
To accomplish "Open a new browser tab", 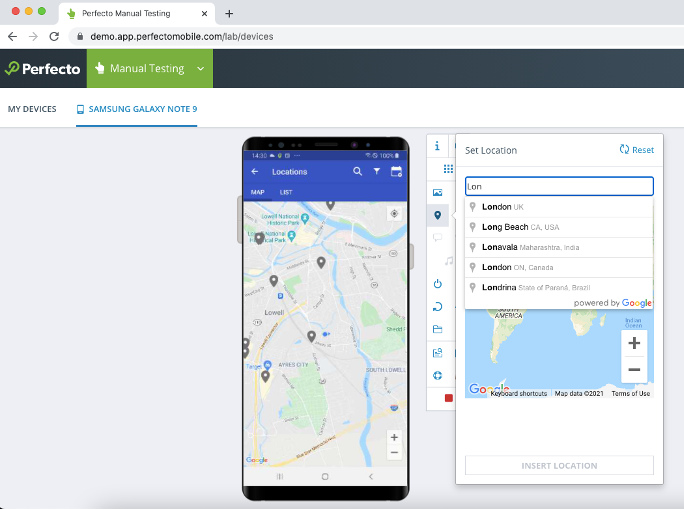I will [x=229, y=14].
